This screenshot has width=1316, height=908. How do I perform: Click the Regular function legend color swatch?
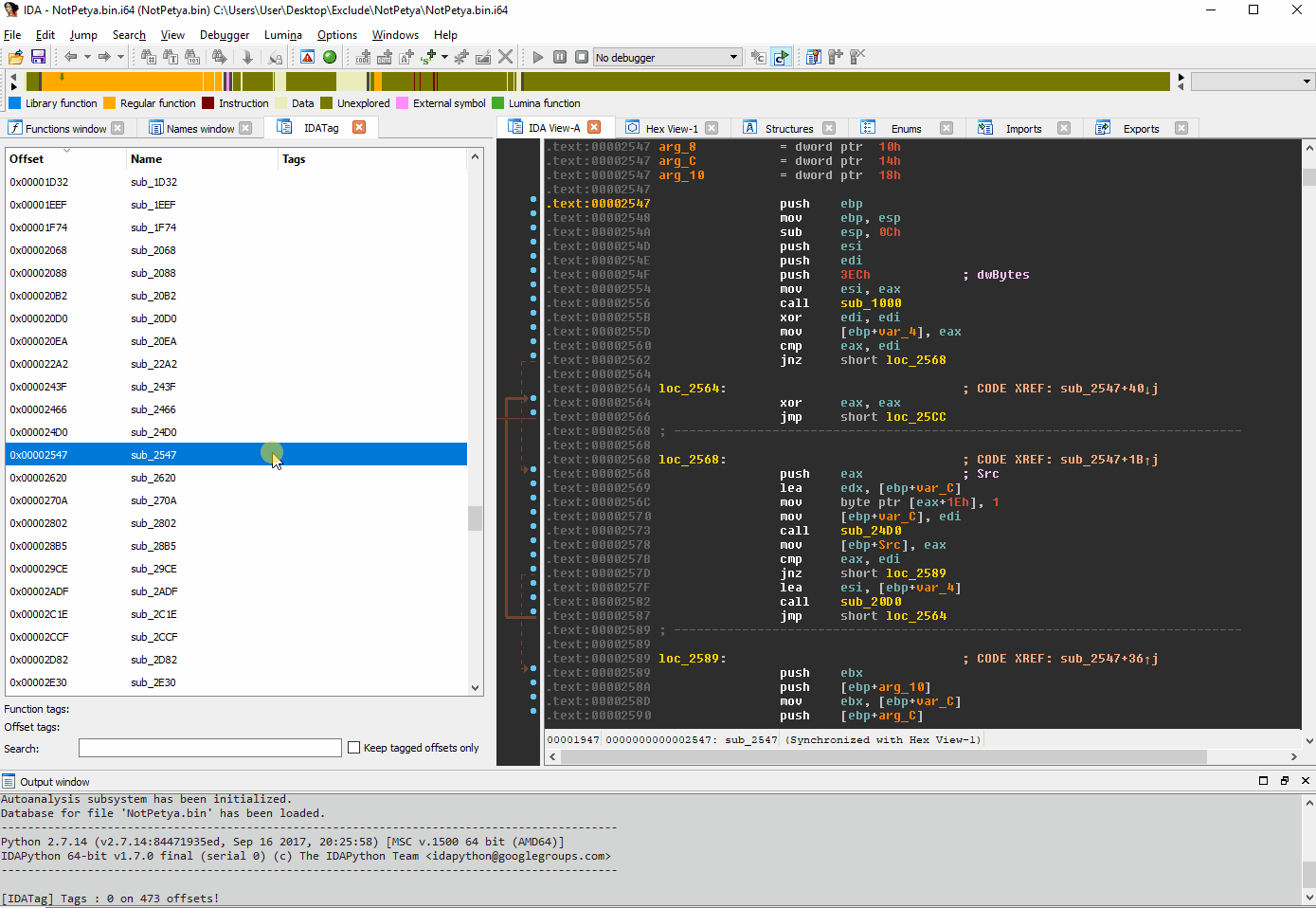click(110, 103)
